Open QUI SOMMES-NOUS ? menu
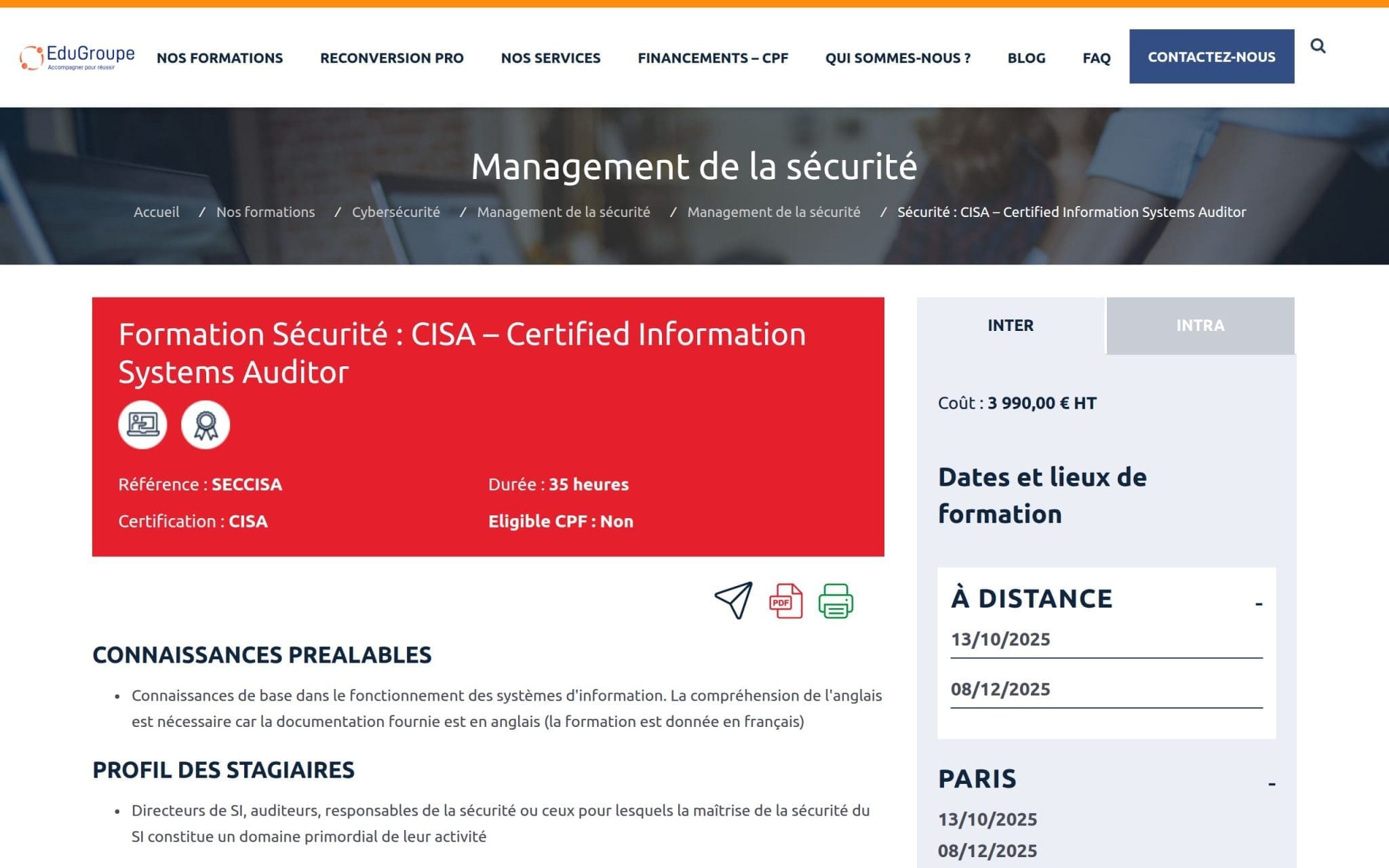This screenshot has width=1389, height=868. [898, 58]
